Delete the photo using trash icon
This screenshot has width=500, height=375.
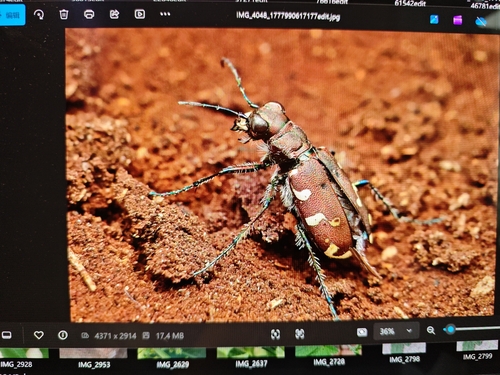(64, 14)
